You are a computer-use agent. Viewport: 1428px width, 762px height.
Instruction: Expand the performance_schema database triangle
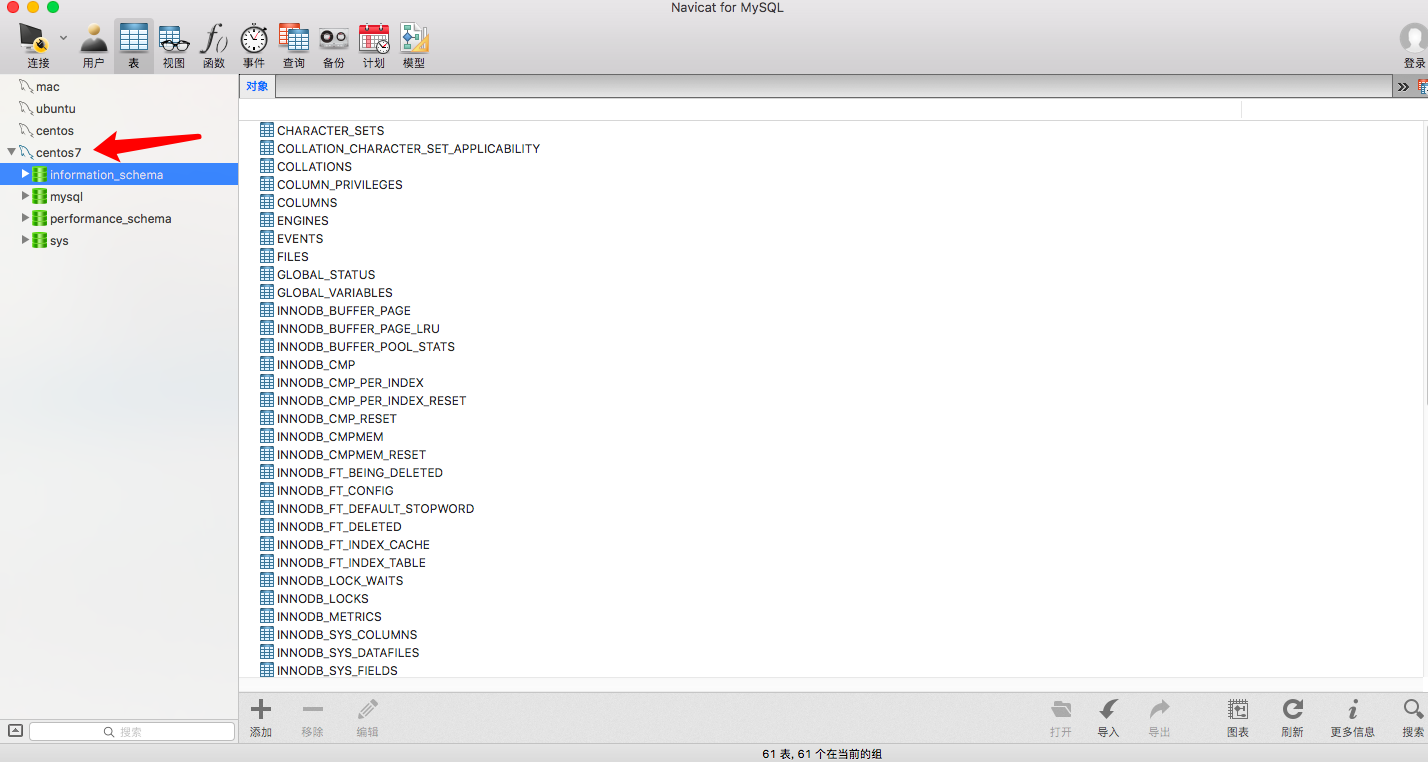(x=26, y=218)
